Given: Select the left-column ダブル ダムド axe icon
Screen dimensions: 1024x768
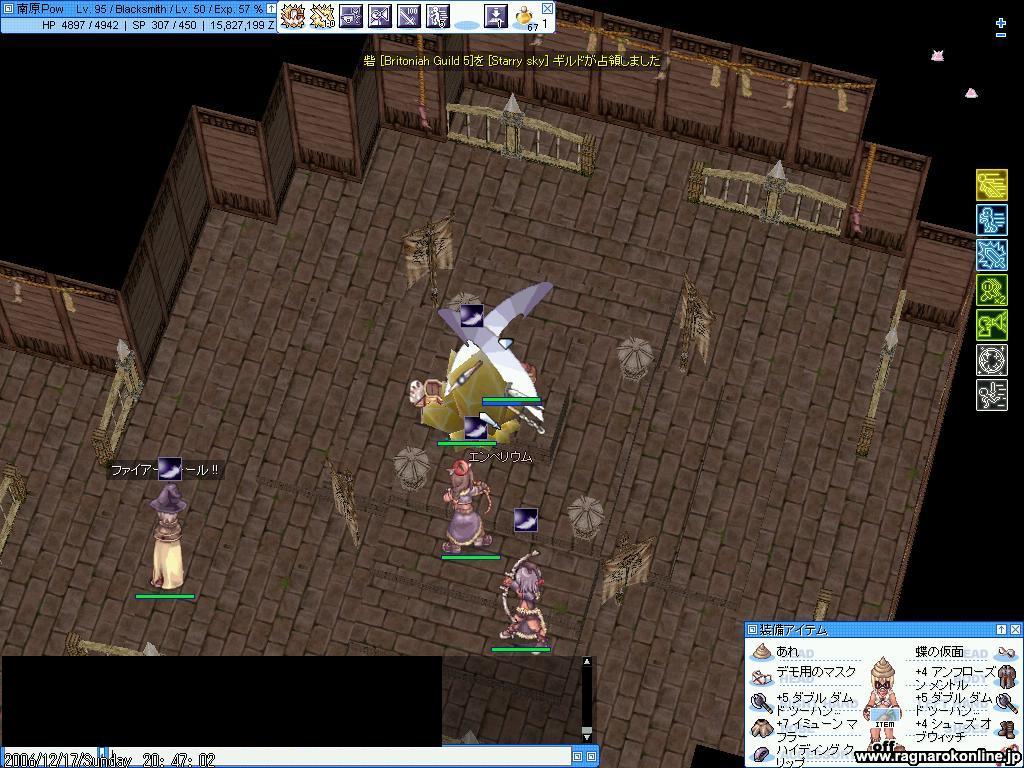Looking at the screenshot, I should (761, 702).
